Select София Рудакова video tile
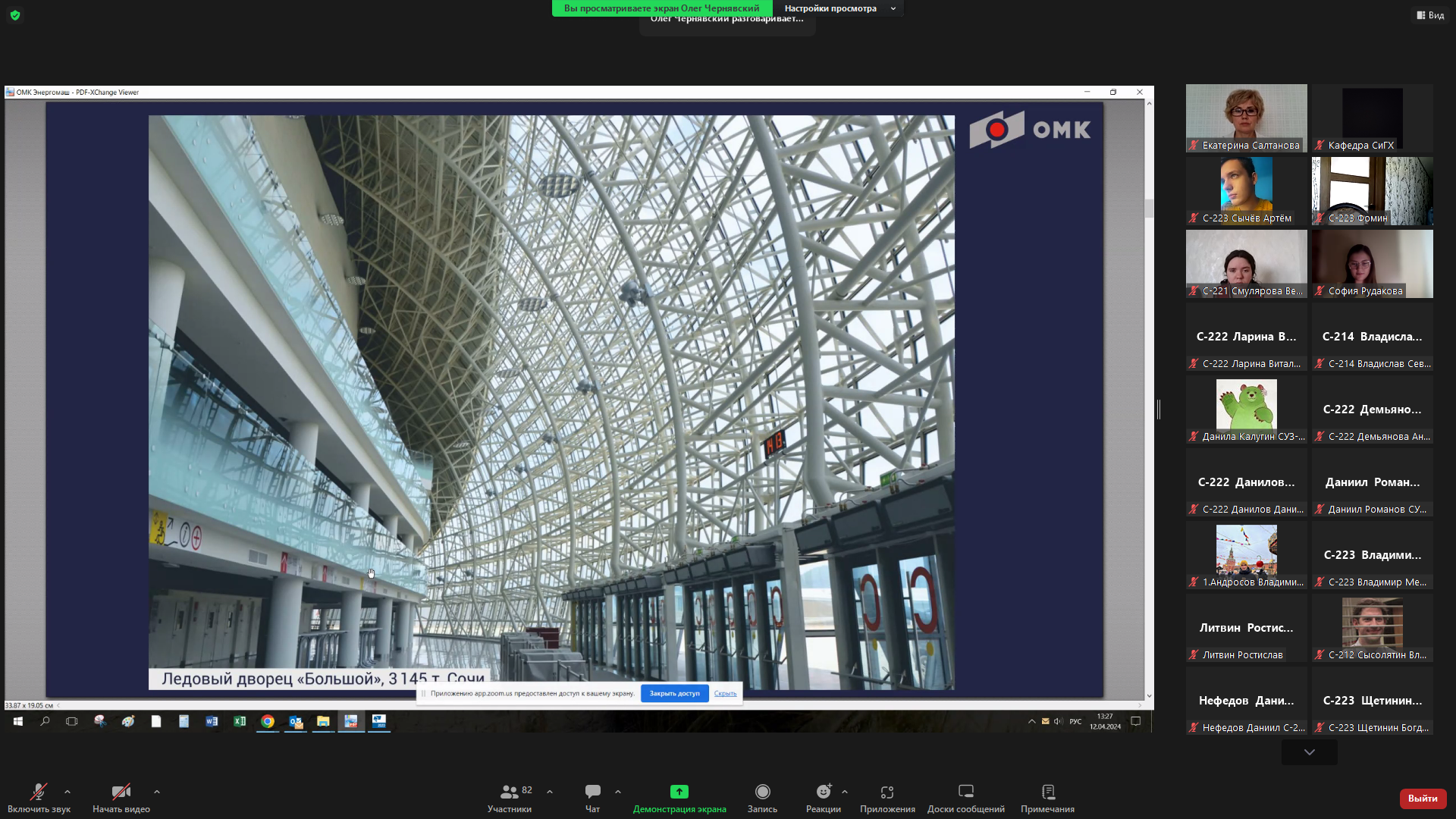This screenshot has height=819, width=1456. pos(1373,264)
